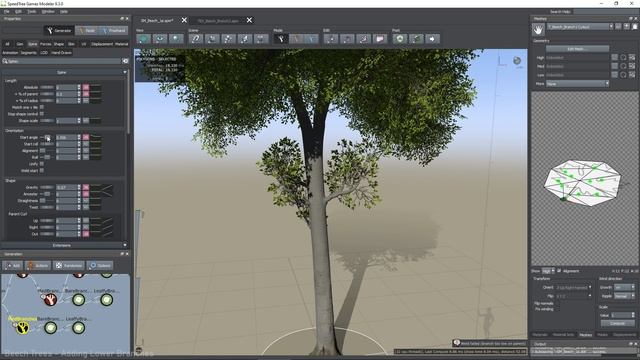Screen dimensions: 640x360
Task: Toggle the Stop shape control checkbox
Action: 42,114
